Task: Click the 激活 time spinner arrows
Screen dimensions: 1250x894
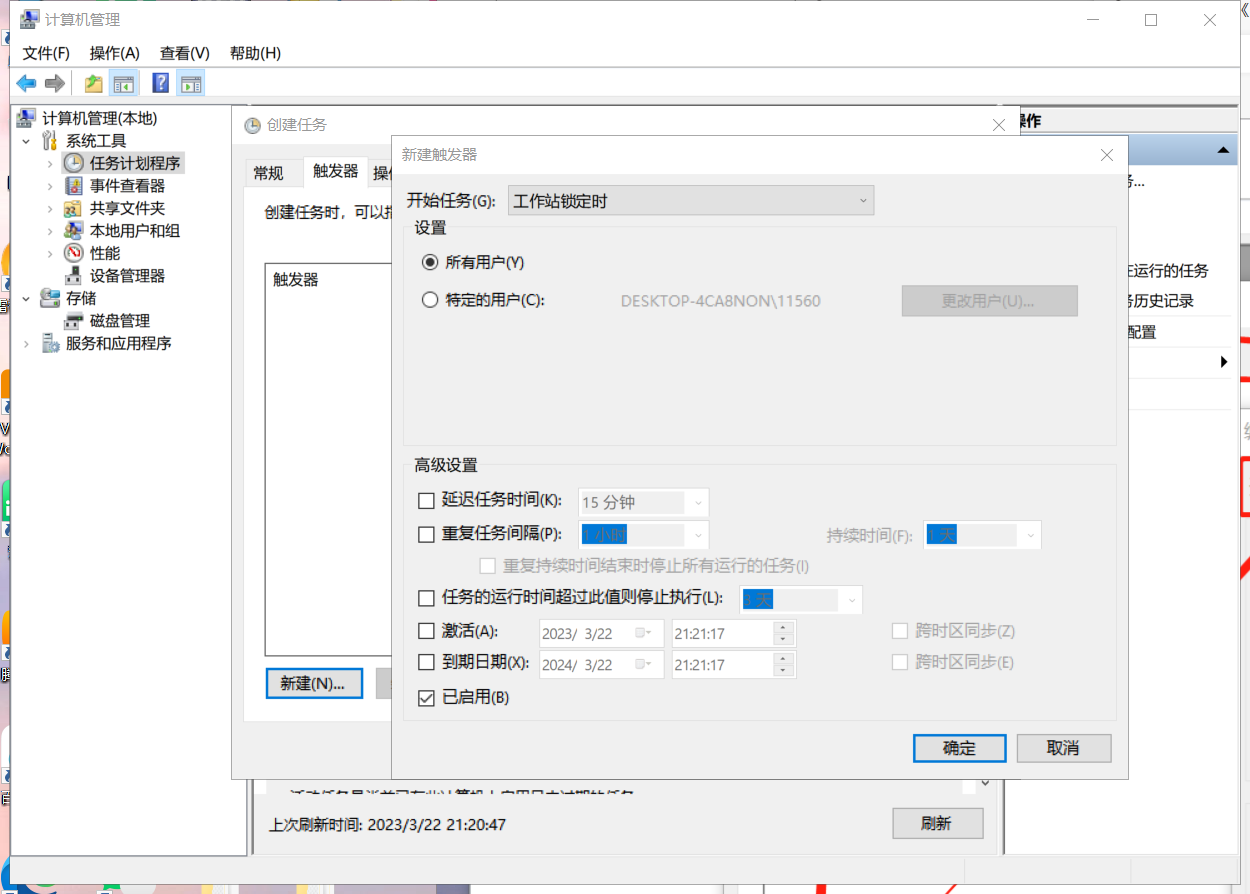Action: [784, 634]
